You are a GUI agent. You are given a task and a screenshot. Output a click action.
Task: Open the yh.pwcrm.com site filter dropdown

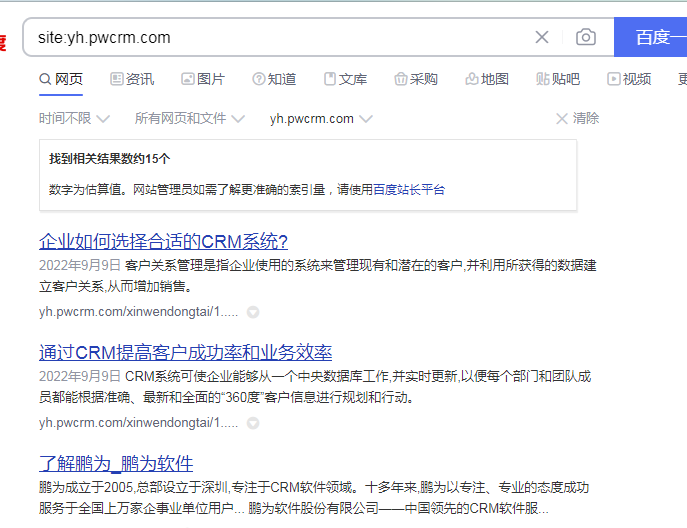[x=321, y=119]
